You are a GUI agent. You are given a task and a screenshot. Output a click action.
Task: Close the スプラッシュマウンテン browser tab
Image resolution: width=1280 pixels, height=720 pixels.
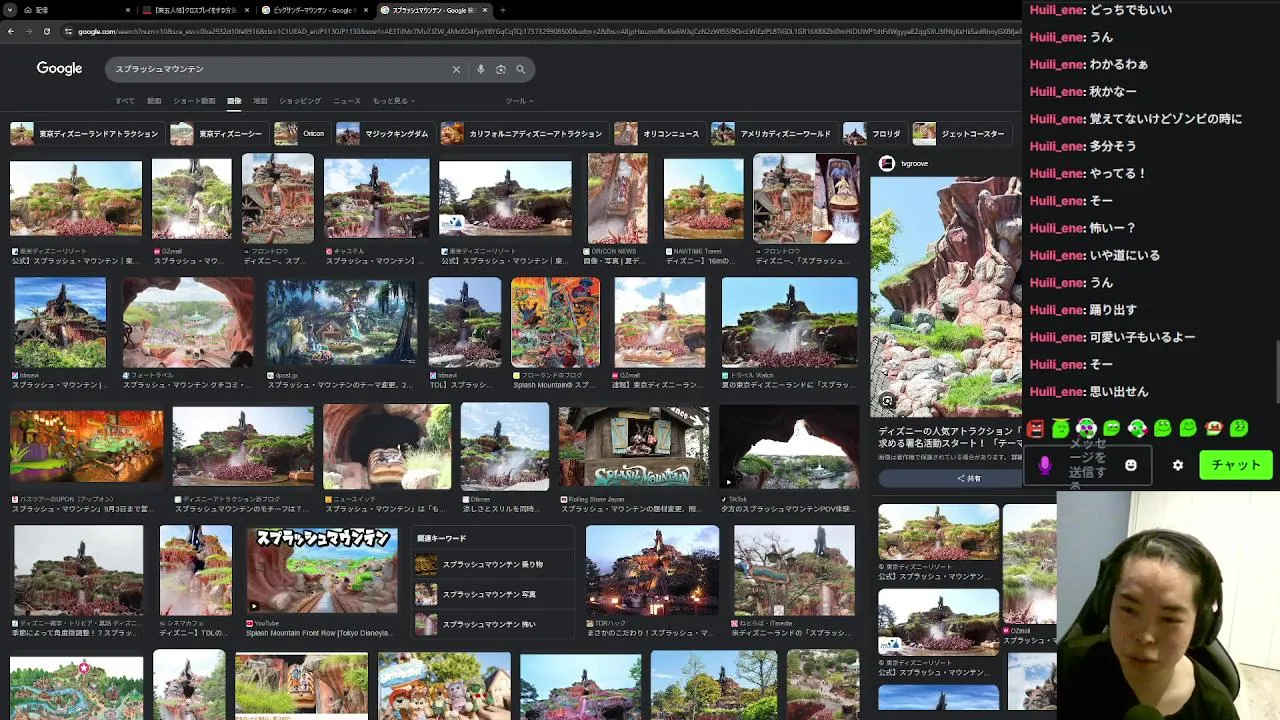485,10
